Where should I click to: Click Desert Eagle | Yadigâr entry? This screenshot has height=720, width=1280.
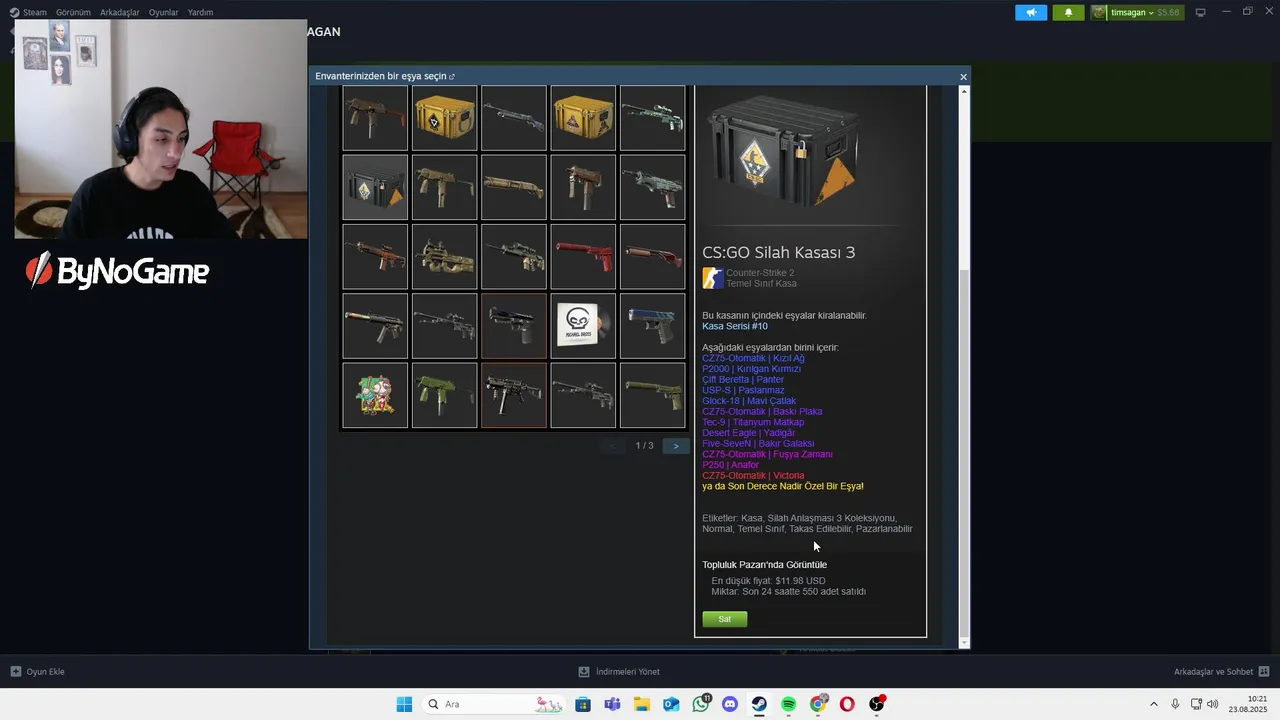click(x=749, y=433)
